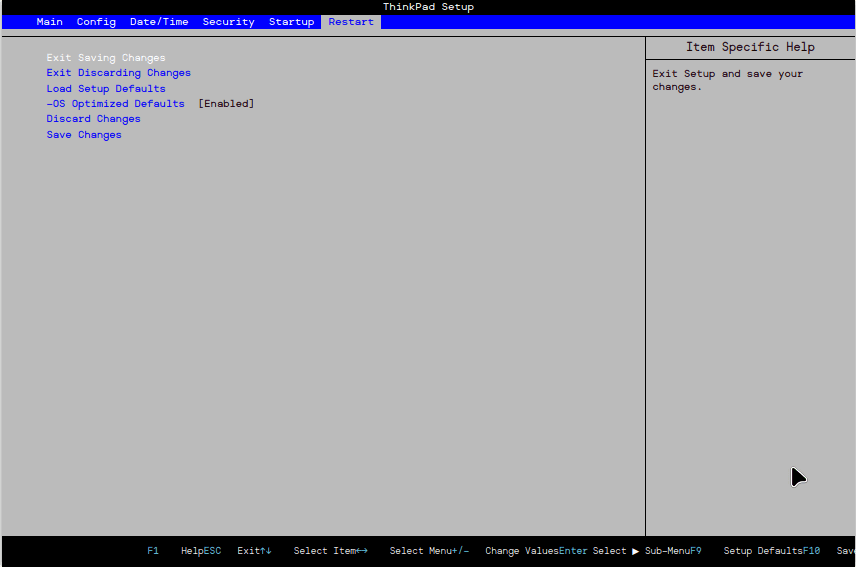Toggle the [Enabled] value of OS Optimized Defaults
Viewport: 856px width, 567px height.
pyautogui.click(x=226, y=104)
